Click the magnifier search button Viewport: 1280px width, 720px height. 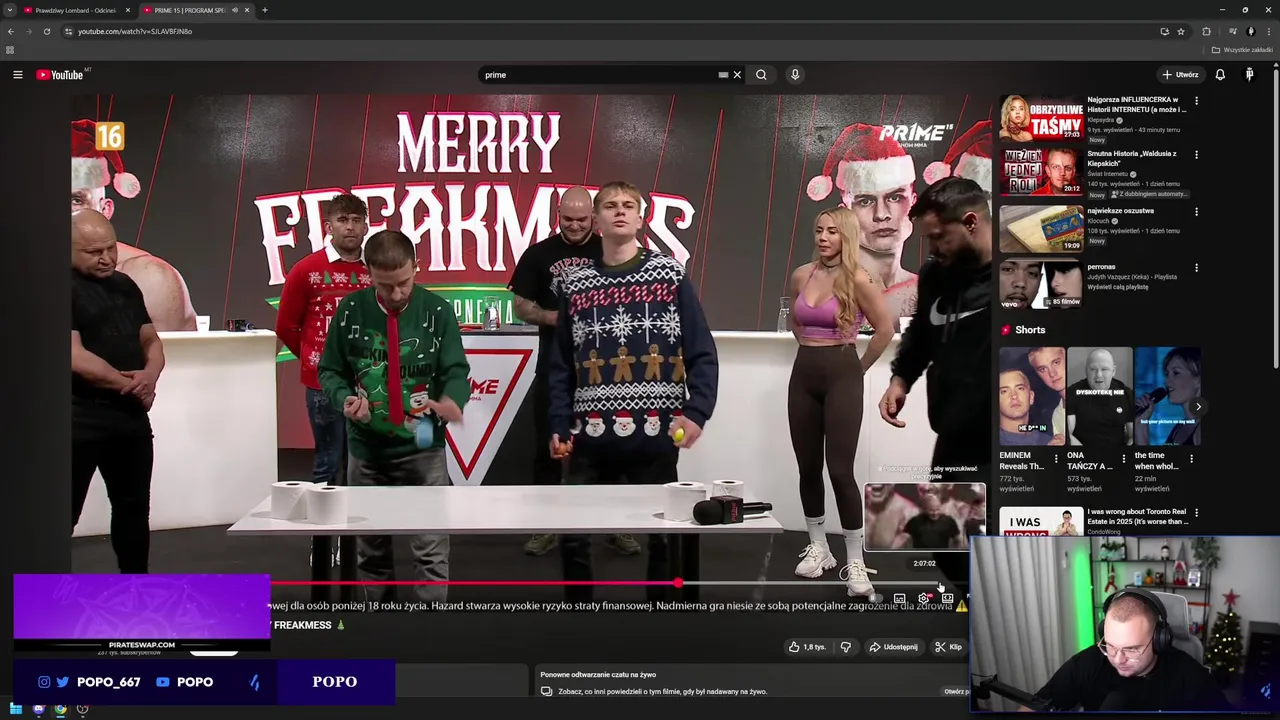click(761, 75)
